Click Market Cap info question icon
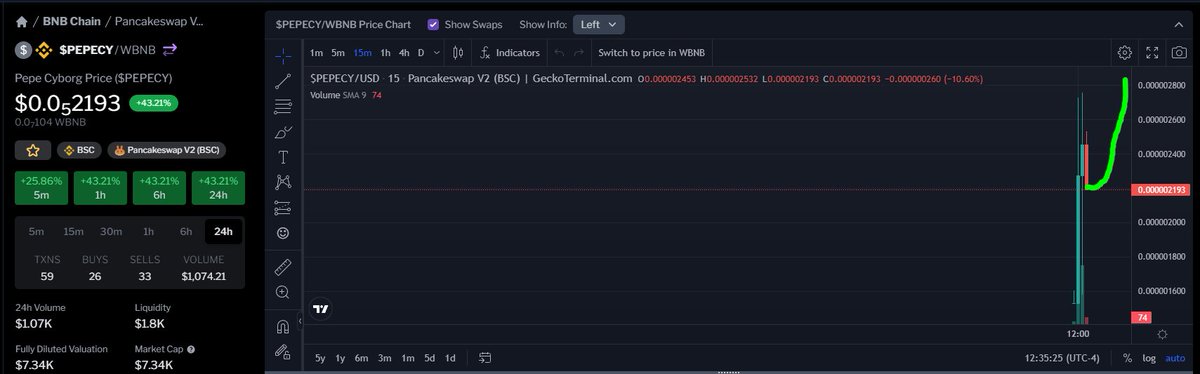The image size is (1200, 374). (191, 350)
